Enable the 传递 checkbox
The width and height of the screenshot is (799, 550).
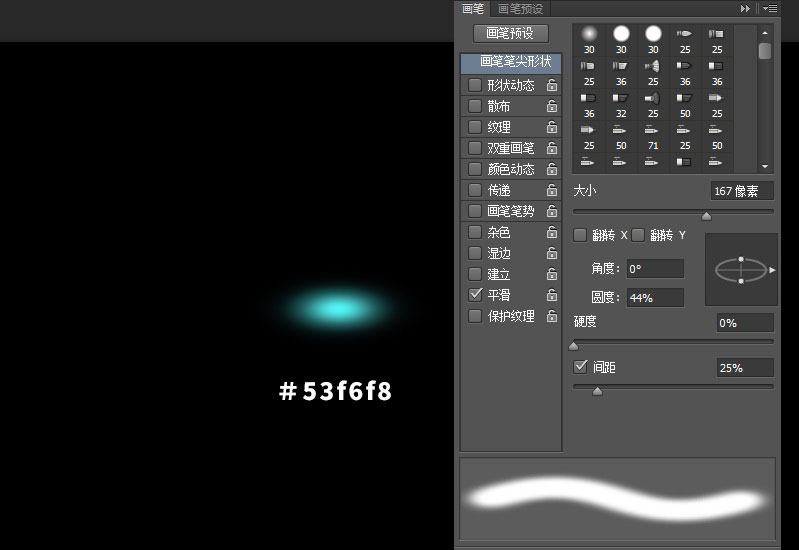click(x=475, y=190)
